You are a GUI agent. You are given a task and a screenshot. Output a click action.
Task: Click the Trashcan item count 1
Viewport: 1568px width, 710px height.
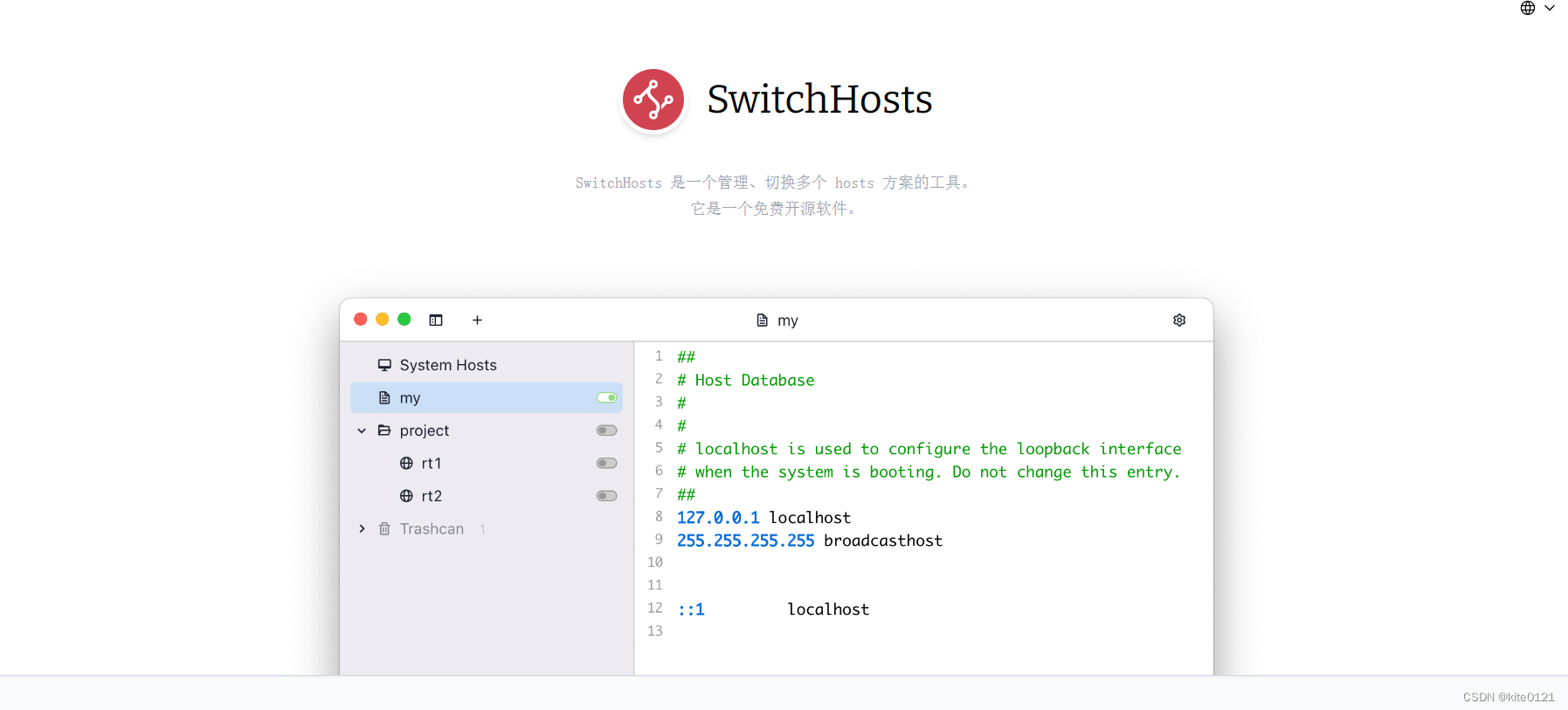click(482, 529)
